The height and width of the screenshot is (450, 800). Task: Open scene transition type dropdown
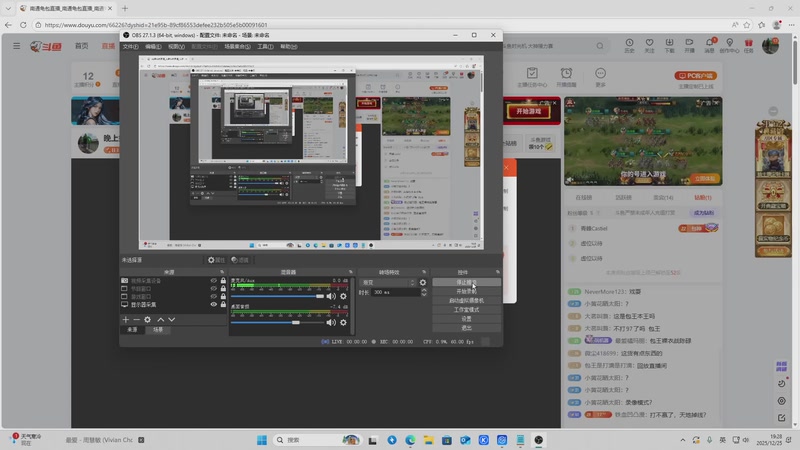point(388,282)
